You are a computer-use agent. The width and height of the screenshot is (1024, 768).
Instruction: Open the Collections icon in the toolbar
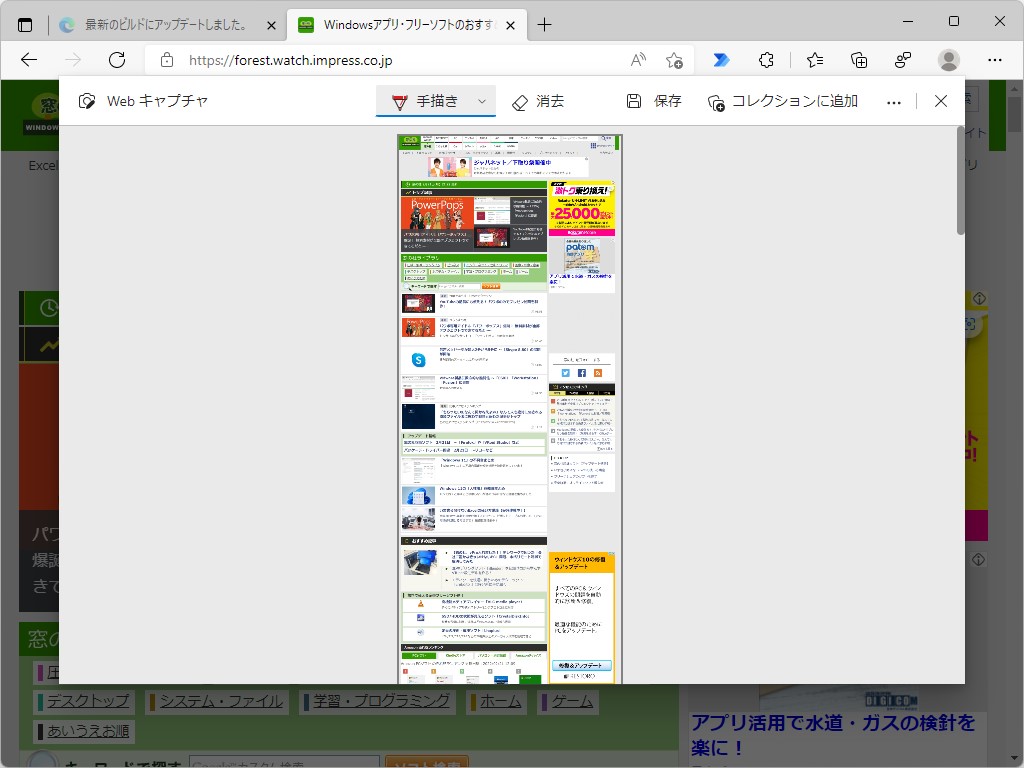tap(858, 60)
